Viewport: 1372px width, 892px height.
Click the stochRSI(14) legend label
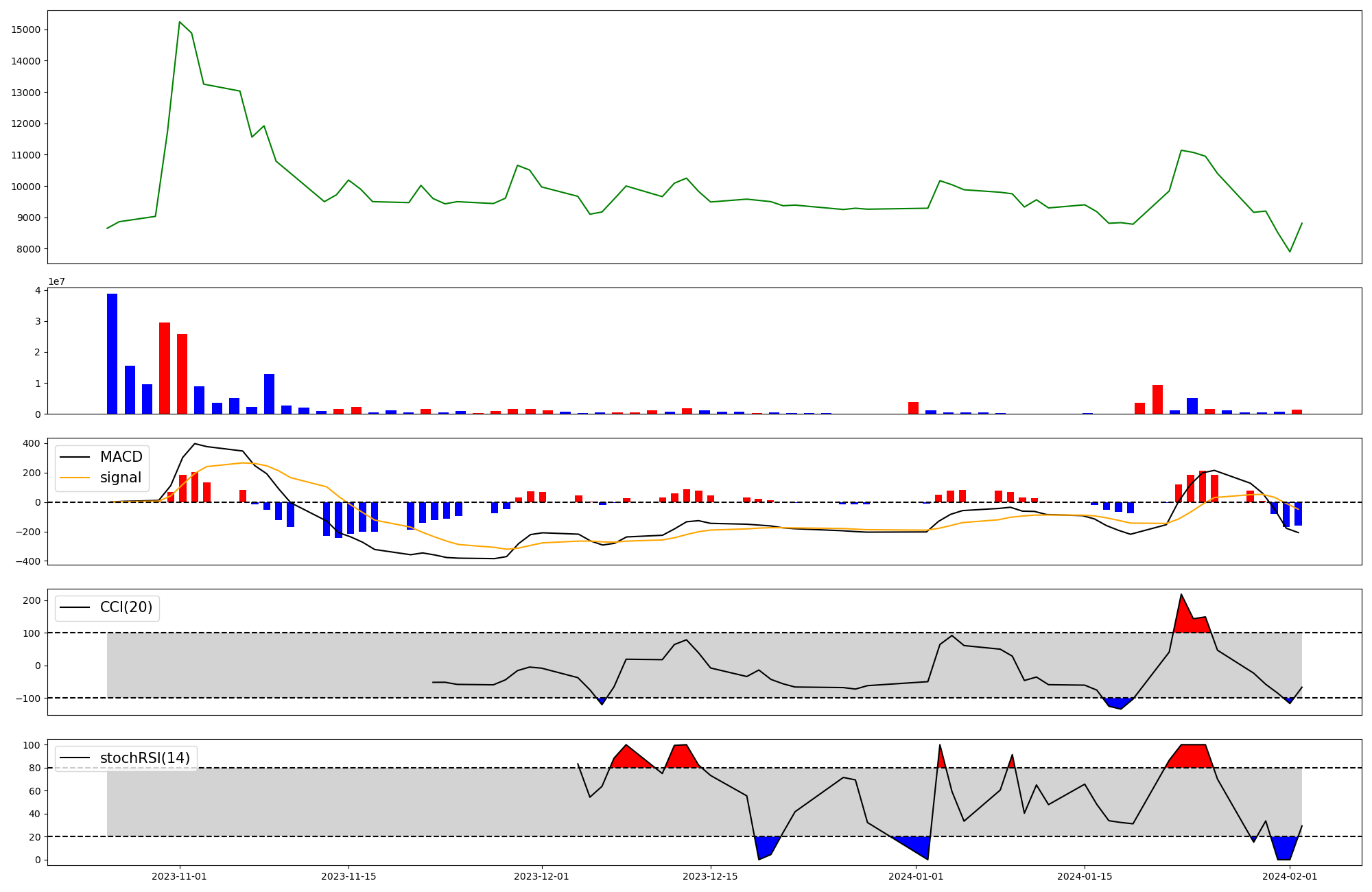(145, 758)
